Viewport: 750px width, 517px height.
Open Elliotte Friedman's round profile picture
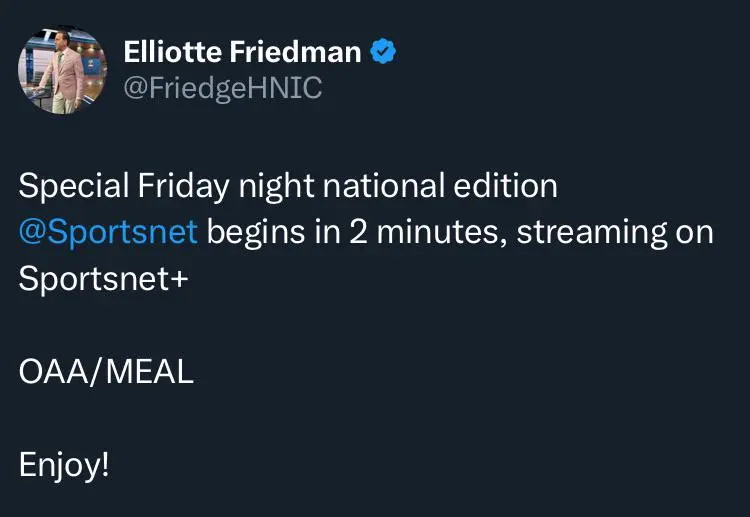[63, 70]
